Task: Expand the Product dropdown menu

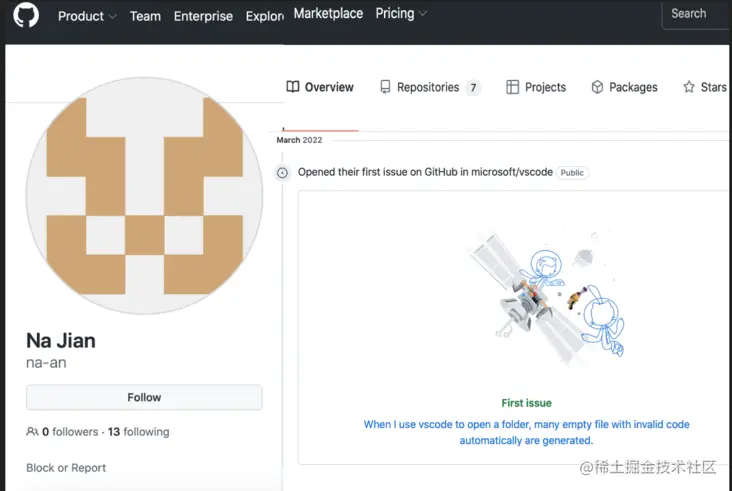Action: 87,16
